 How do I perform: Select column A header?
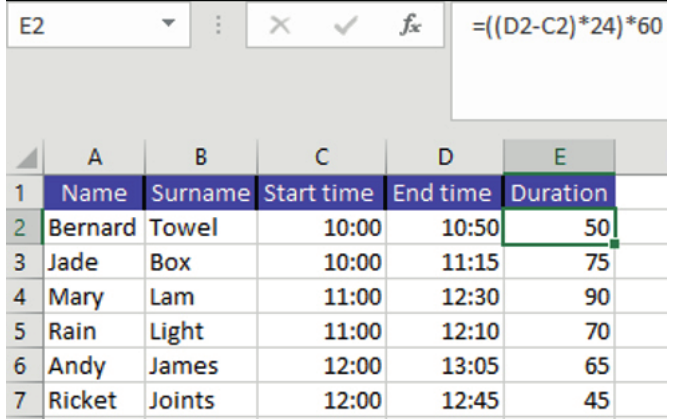click(94, 157)
